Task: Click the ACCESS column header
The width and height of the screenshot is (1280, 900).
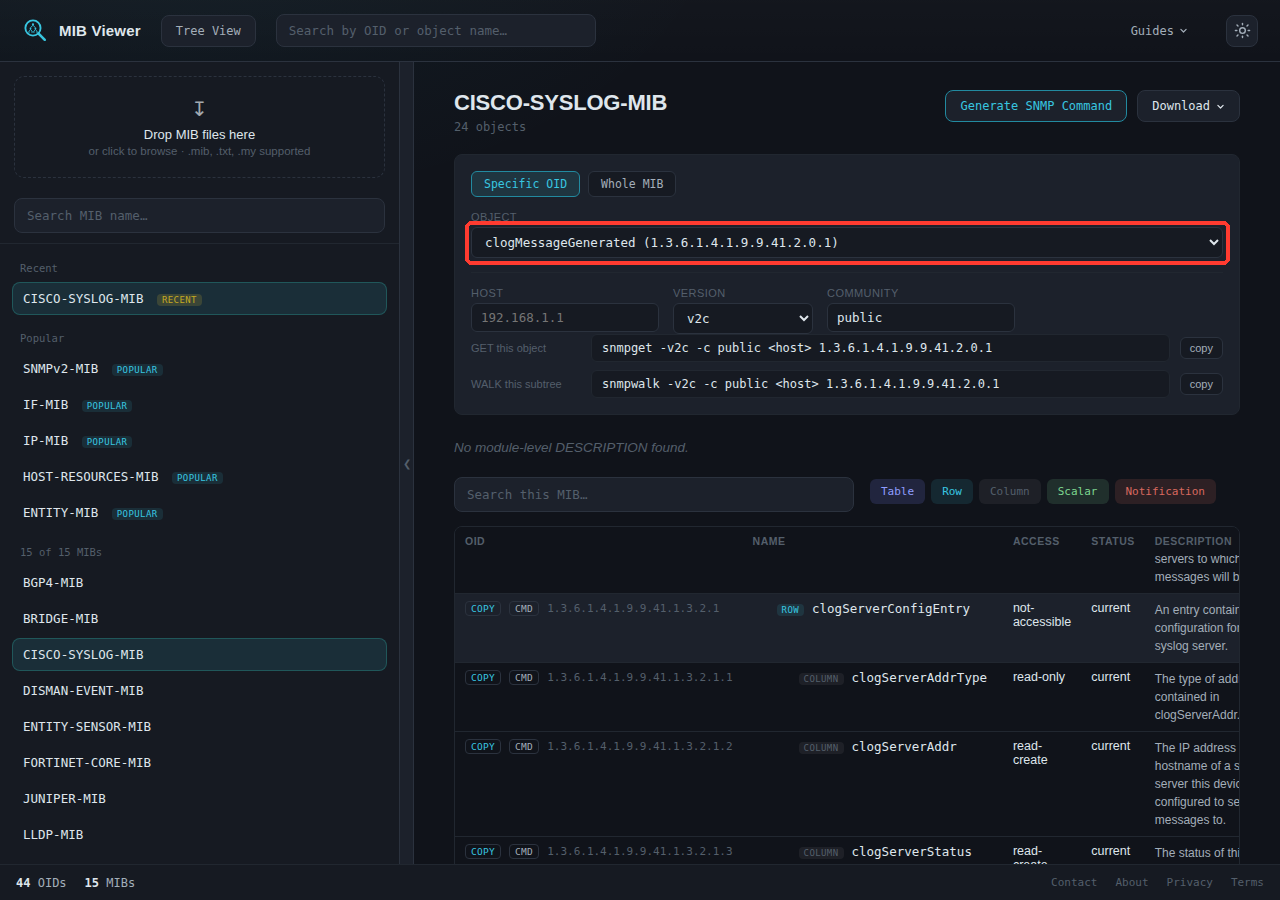Action: [x=1036, y=541]
